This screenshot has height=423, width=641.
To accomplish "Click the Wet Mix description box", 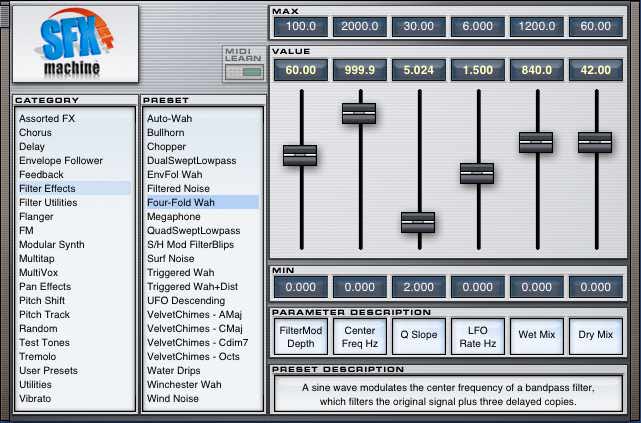I will pyautogui.click(x=537, y=336).
